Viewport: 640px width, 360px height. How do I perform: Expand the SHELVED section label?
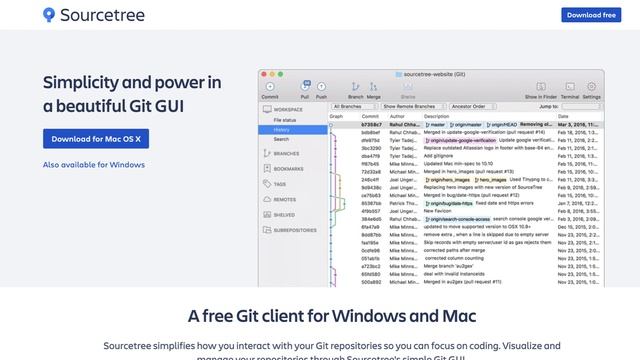coord(284,215)
